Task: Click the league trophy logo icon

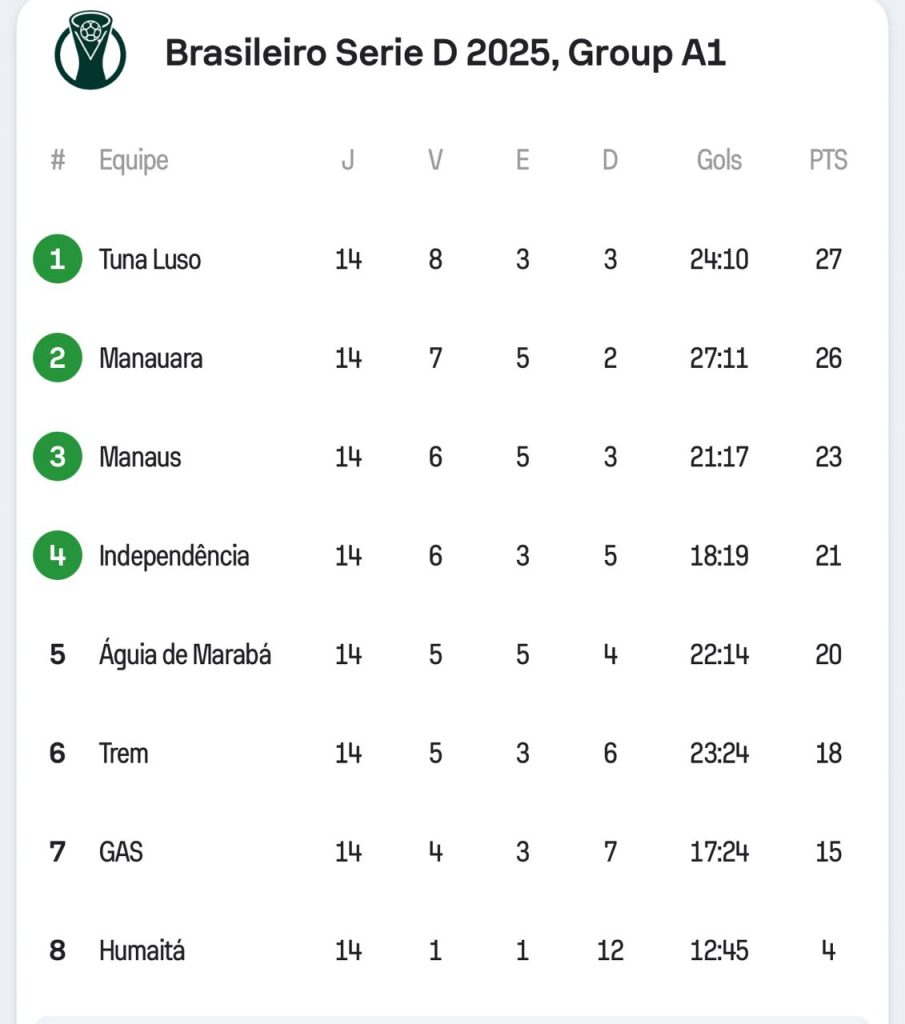Action: tap(91, 48)
